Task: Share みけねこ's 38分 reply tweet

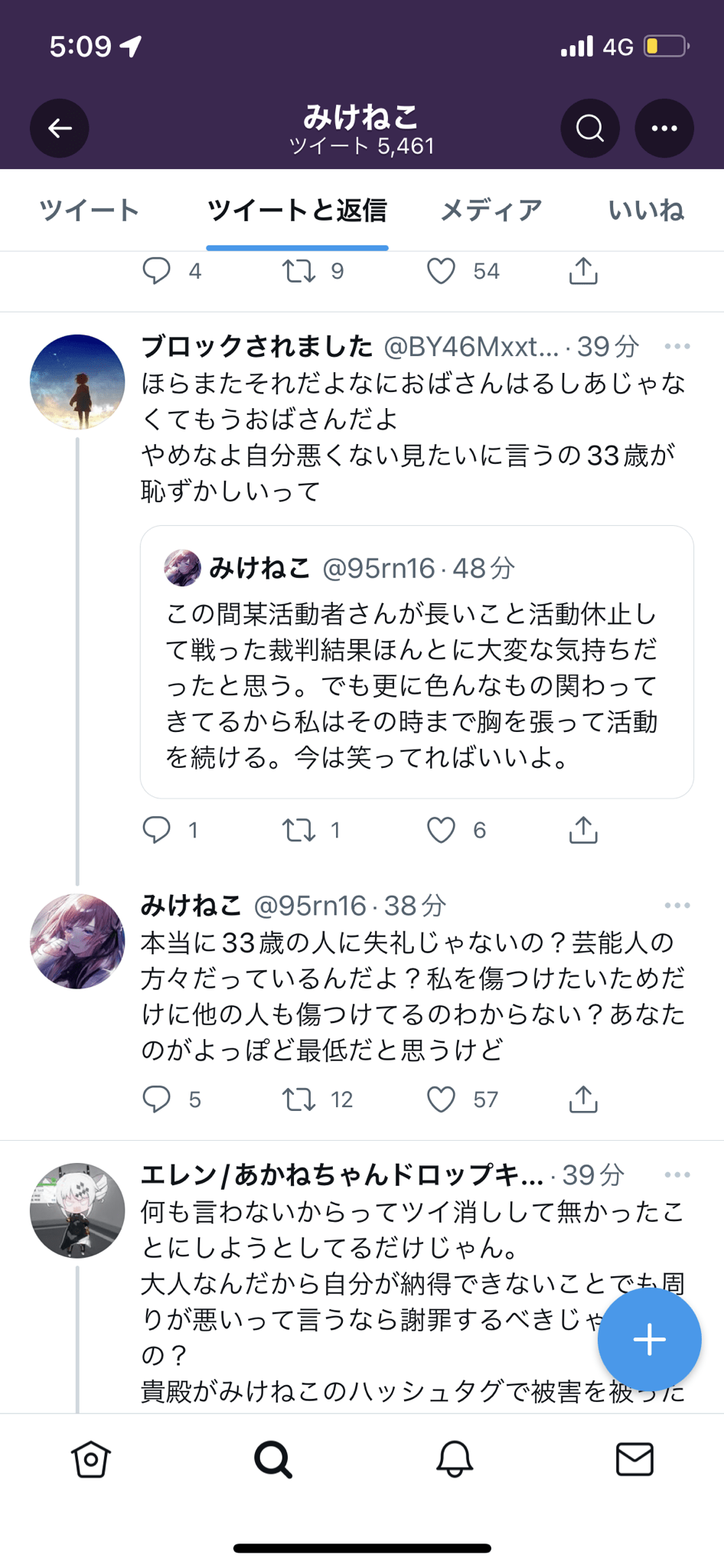Action: pos(583,1099)
